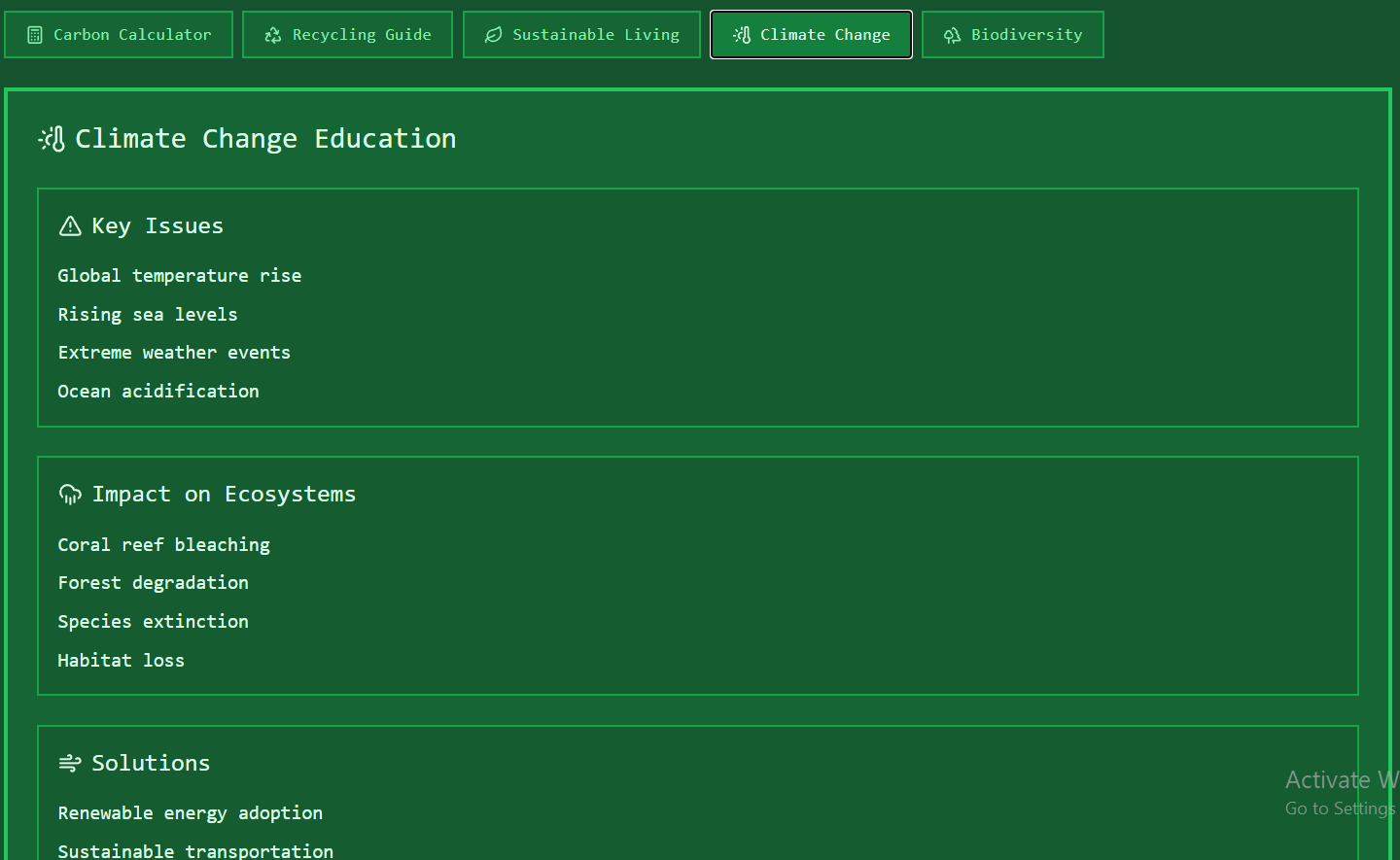
Task: Select the 'Forest degradation' item
Action: tap(154, 583)
